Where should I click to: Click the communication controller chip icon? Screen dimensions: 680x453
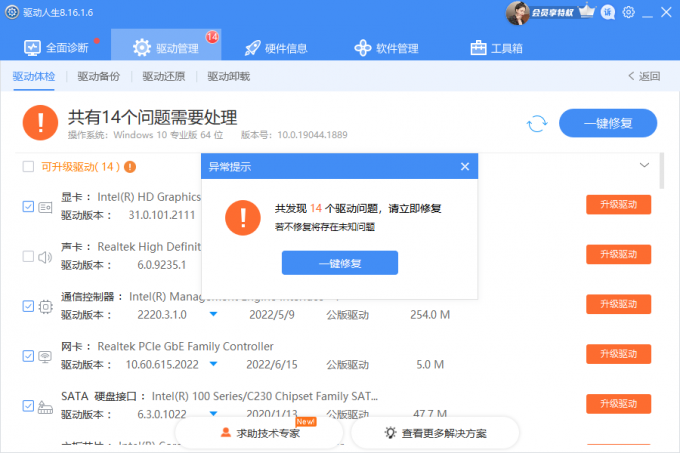(45, 306)
